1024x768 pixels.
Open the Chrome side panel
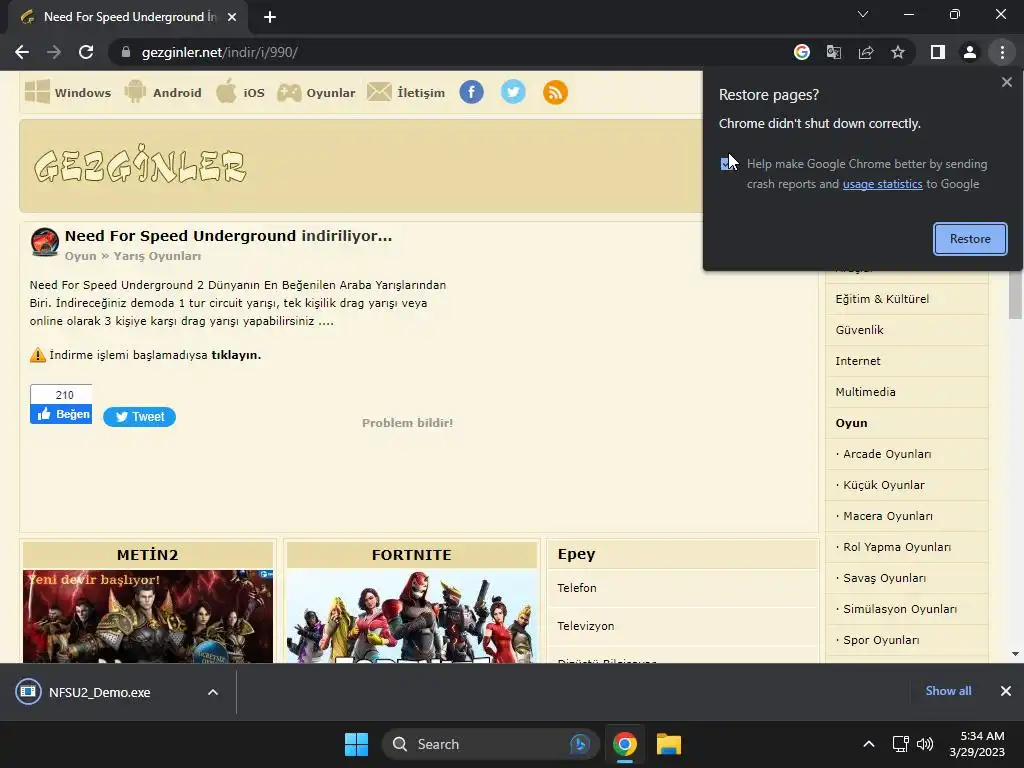pos(938,52)
